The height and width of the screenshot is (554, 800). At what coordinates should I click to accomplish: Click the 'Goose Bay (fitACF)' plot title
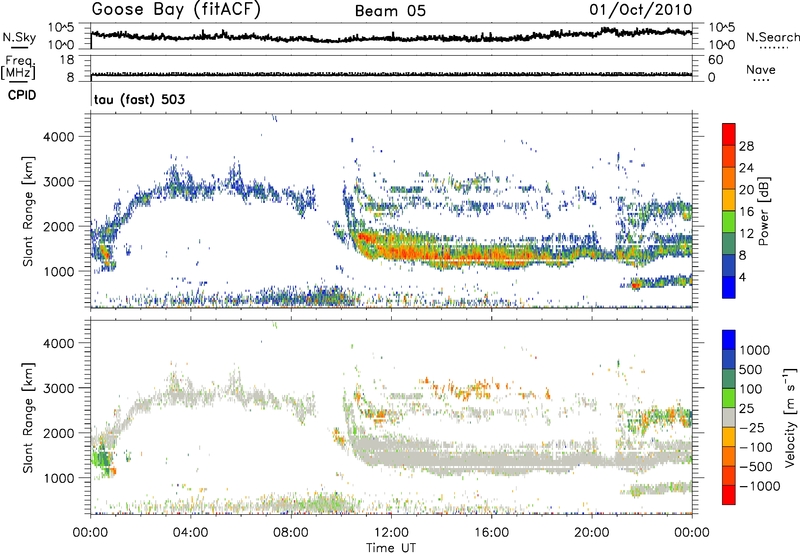click(176, 10)
